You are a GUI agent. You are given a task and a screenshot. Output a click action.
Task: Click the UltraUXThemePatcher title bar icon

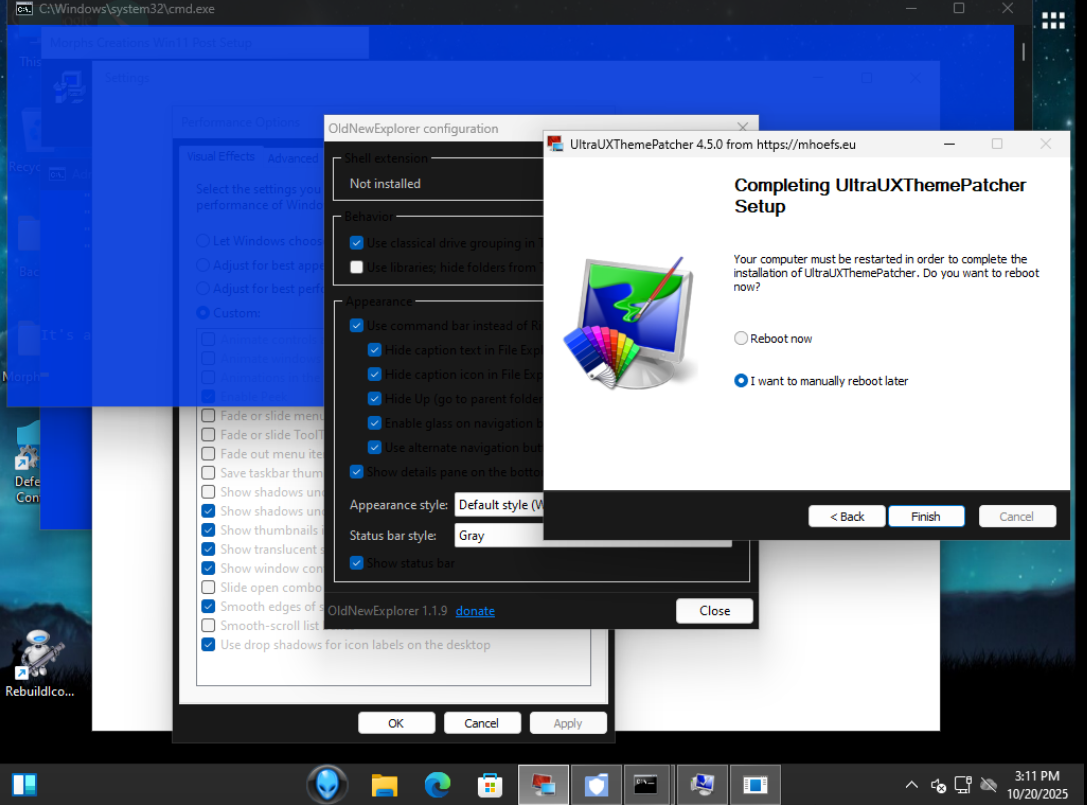pos(556,144)
